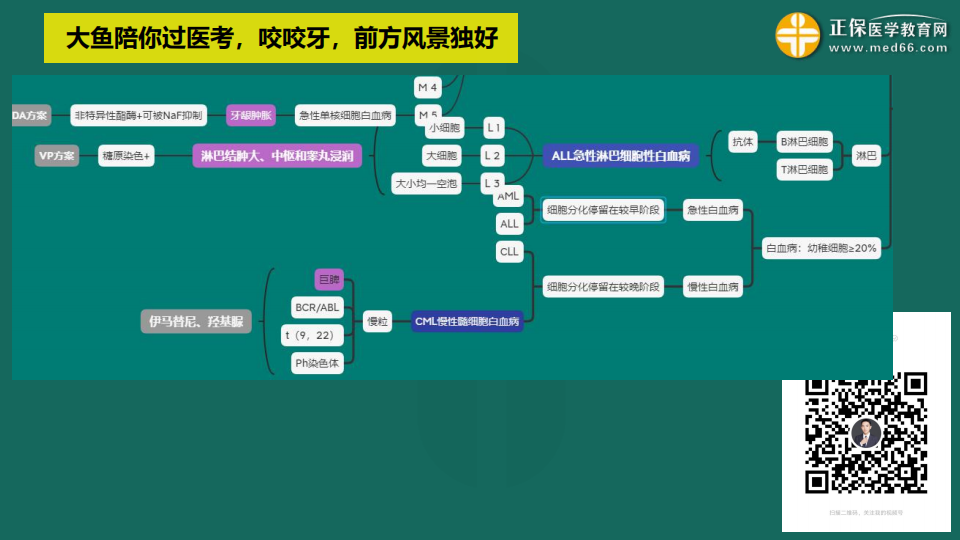
Task: Select the 淋巴结肿大、中枢和睾丸浸润 node
Action: pos(277,156)
